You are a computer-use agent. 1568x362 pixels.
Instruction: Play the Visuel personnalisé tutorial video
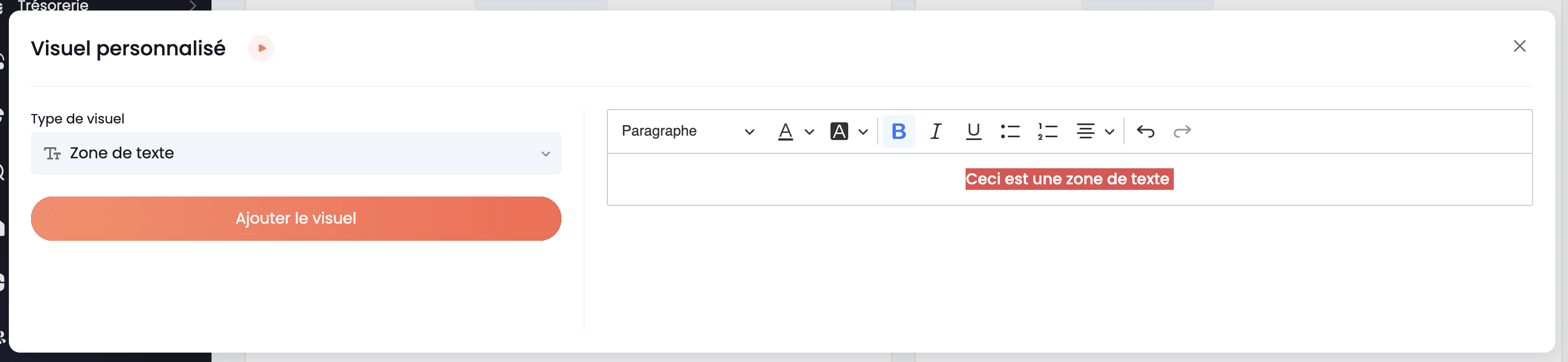262,48
